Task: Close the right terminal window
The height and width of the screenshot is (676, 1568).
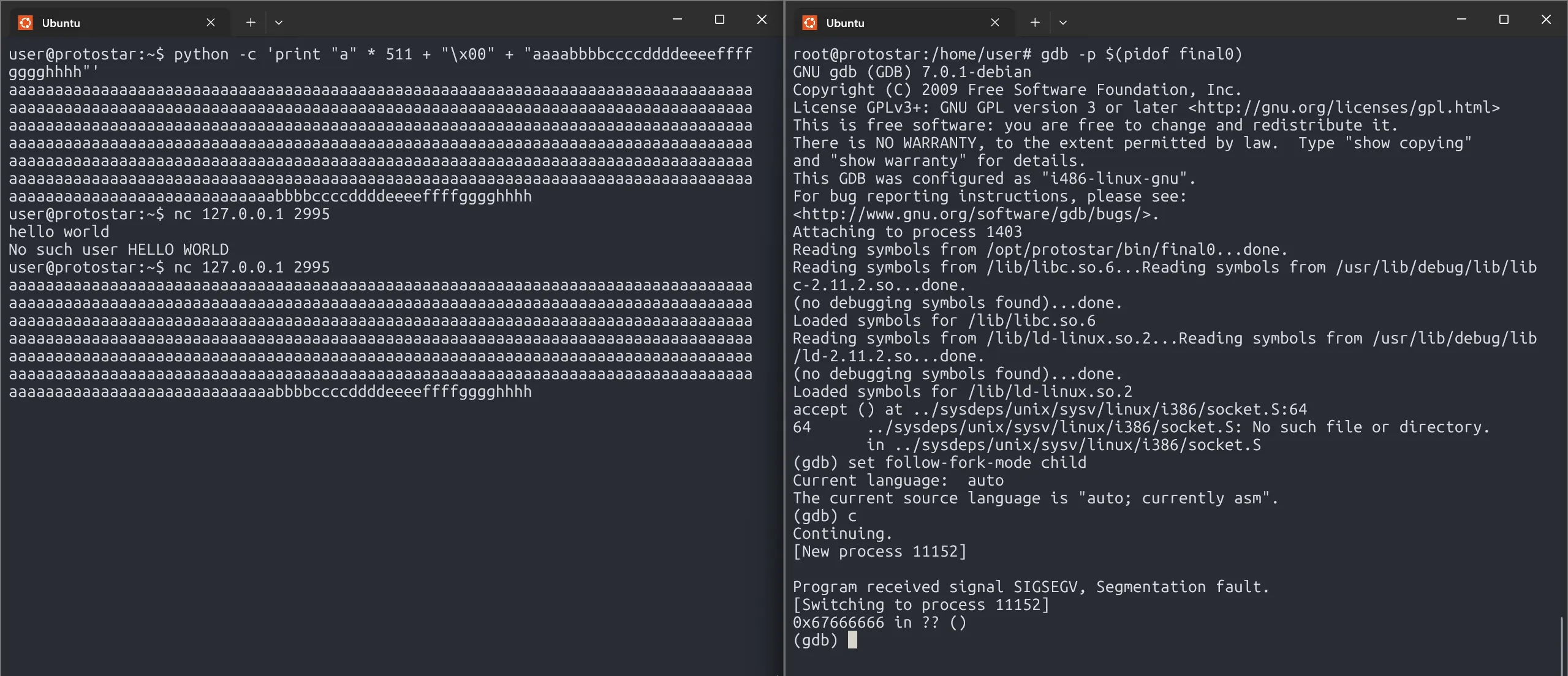Action: pos(1546,20)
